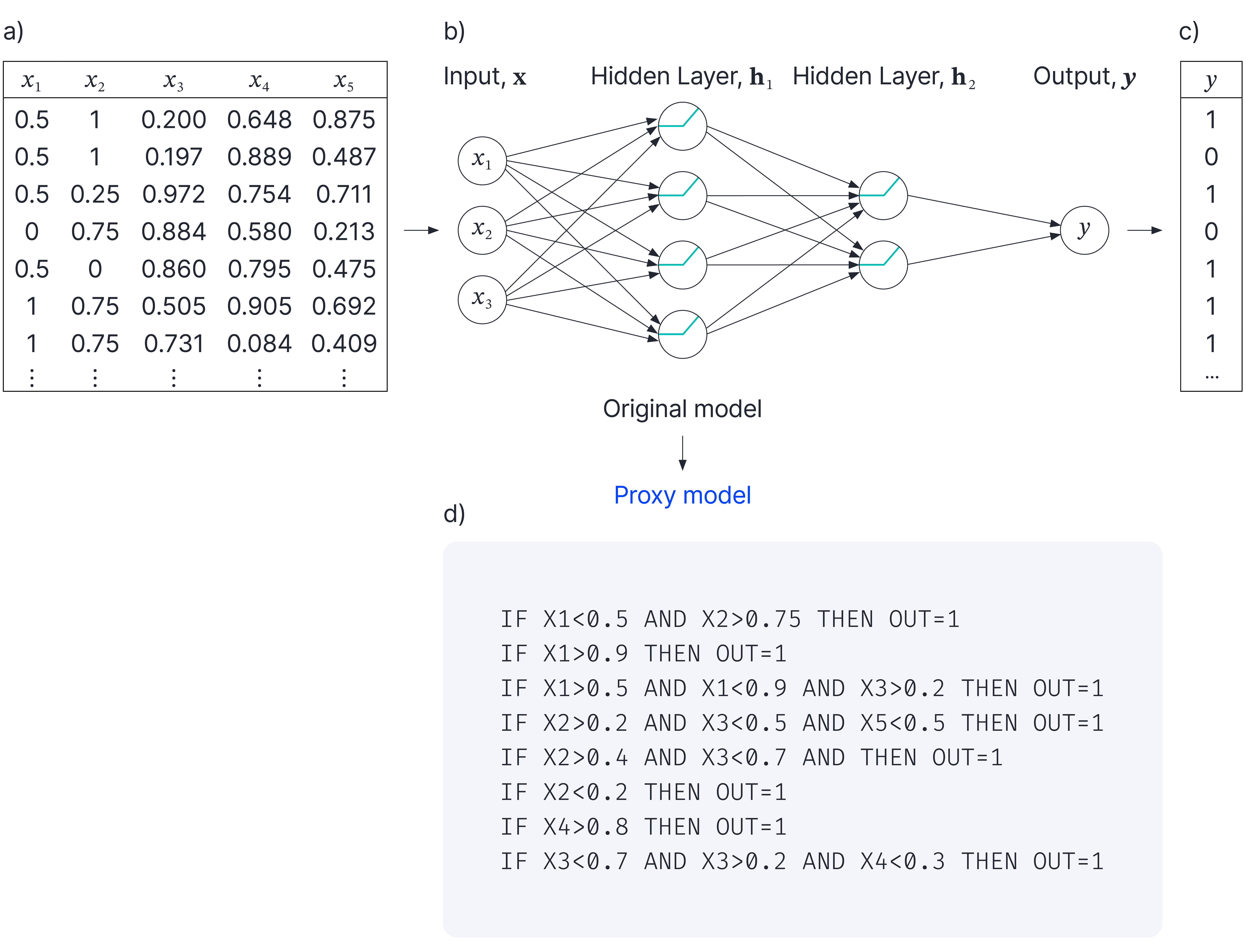Select table cell 0.754
1246x952 pixels.
(x=259, y=194)
